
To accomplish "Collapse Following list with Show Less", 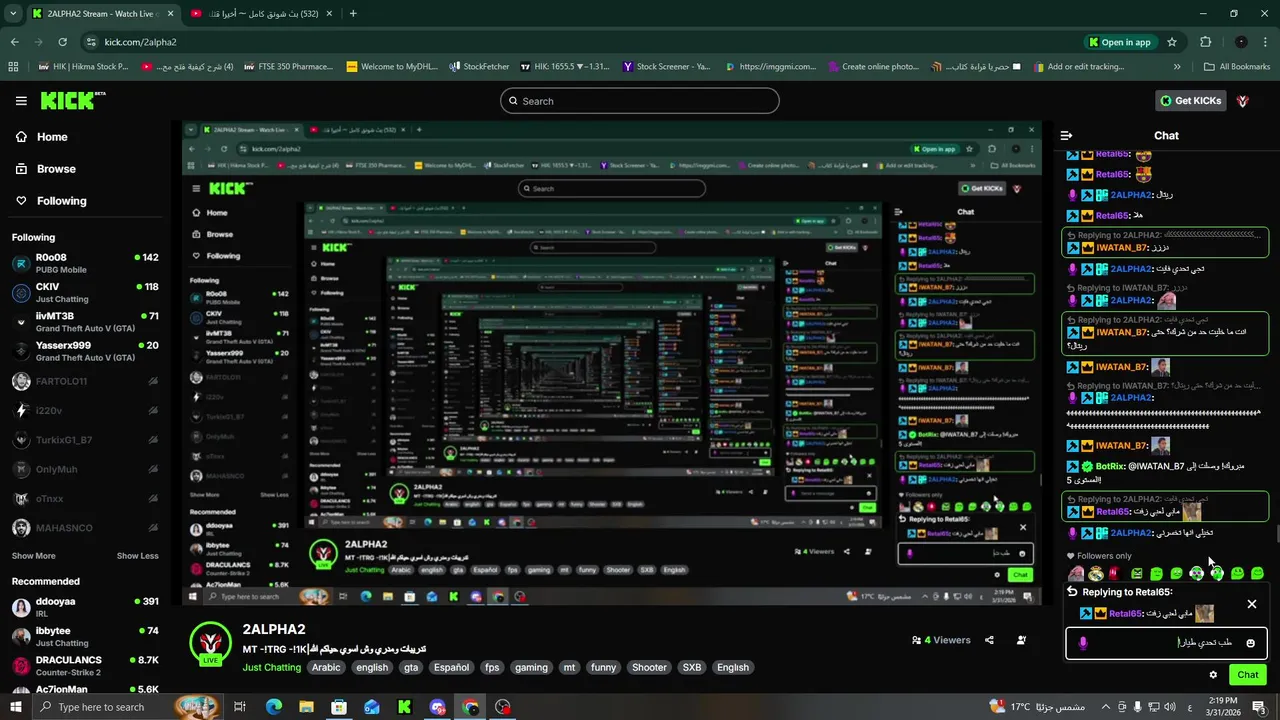I will pos(137,556).
